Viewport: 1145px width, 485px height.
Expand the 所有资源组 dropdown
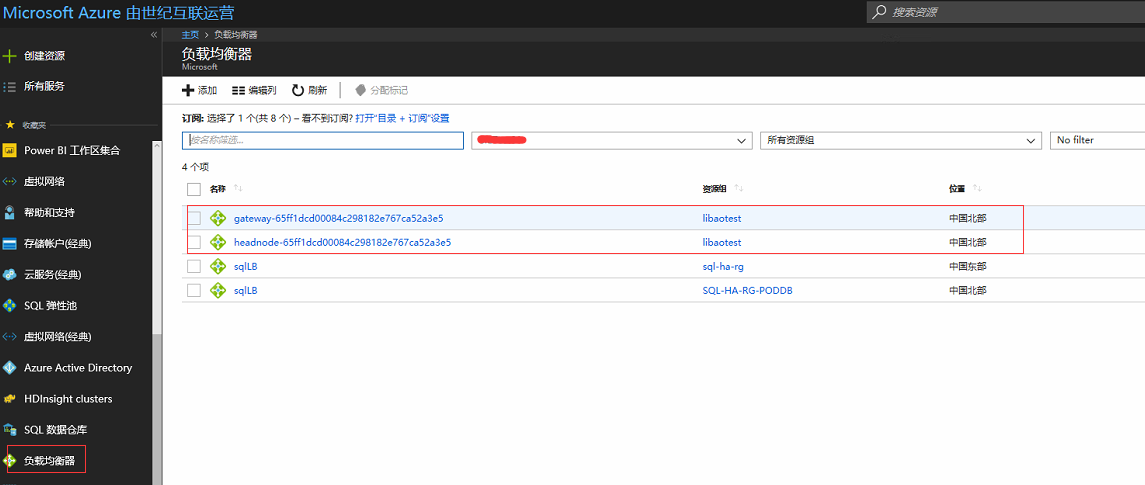[900, 141]
